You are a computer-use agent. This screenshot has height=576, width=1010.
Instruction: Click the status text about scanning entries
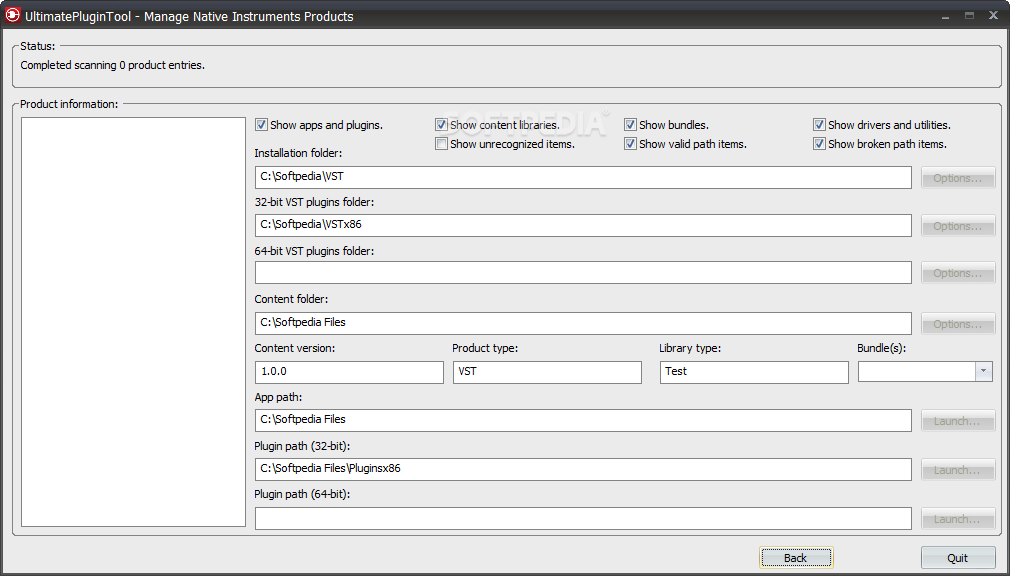tap(113, 65)
